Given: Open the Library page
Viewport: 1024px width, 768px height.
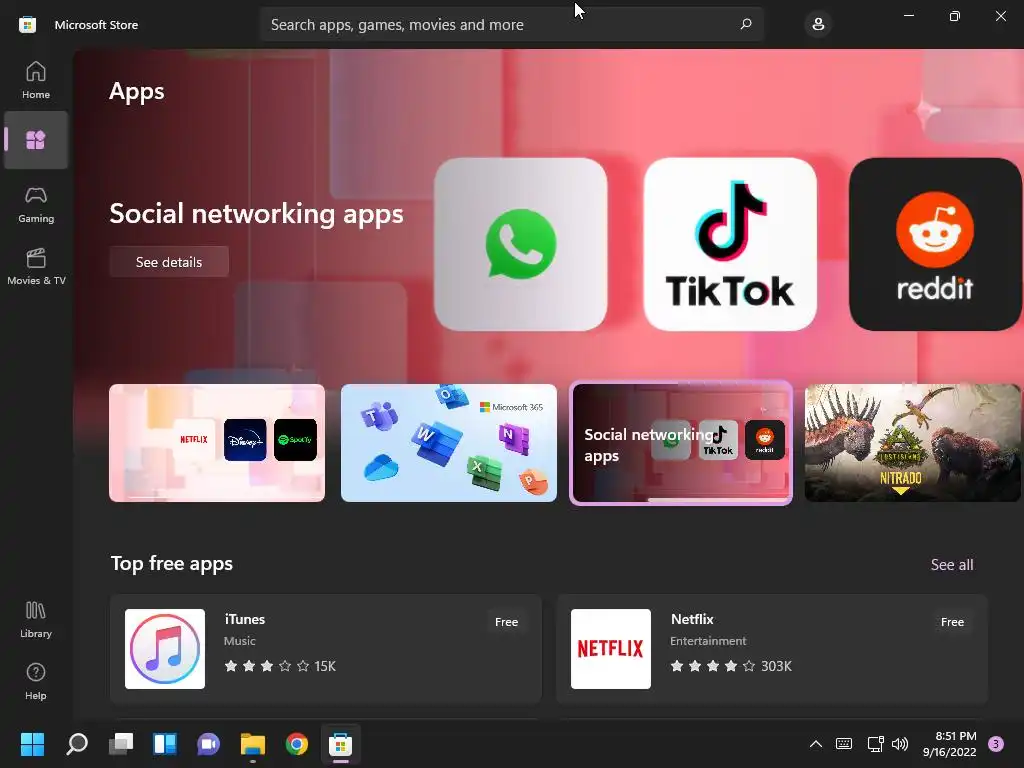Looking at the screenshot, I should [36, 620].
